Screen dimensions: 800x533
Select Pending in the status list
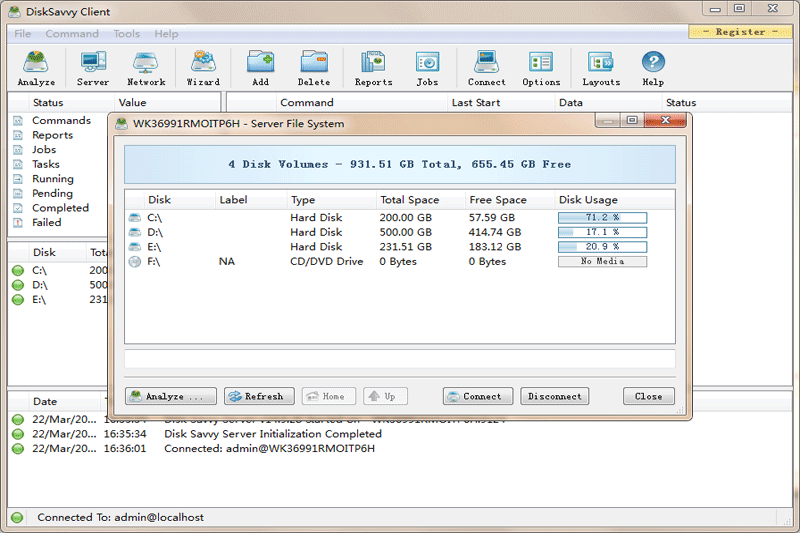coord(53,193)
